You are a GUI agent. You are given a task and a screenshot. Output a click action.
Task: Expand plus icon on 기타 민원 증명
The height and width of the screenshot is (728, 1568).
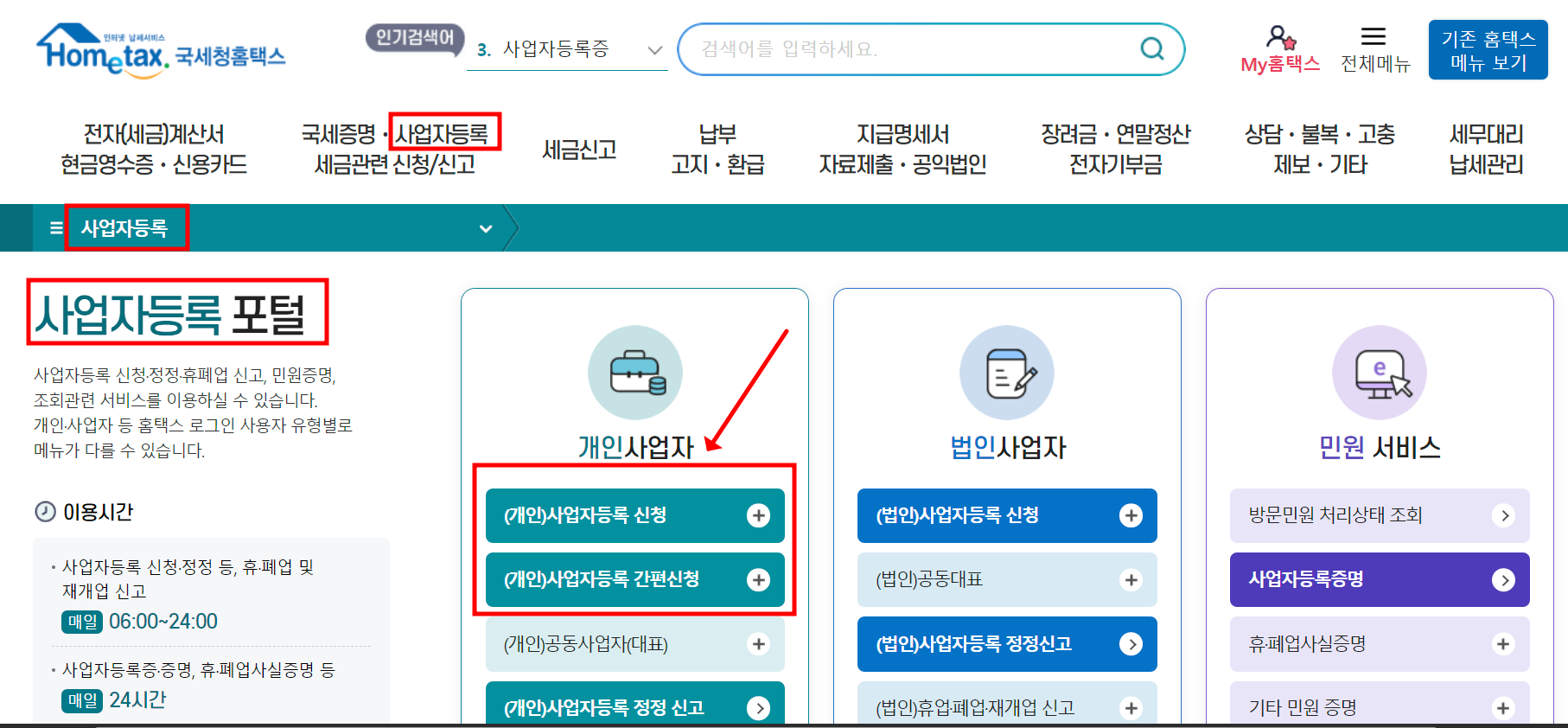click(1503, 708)
